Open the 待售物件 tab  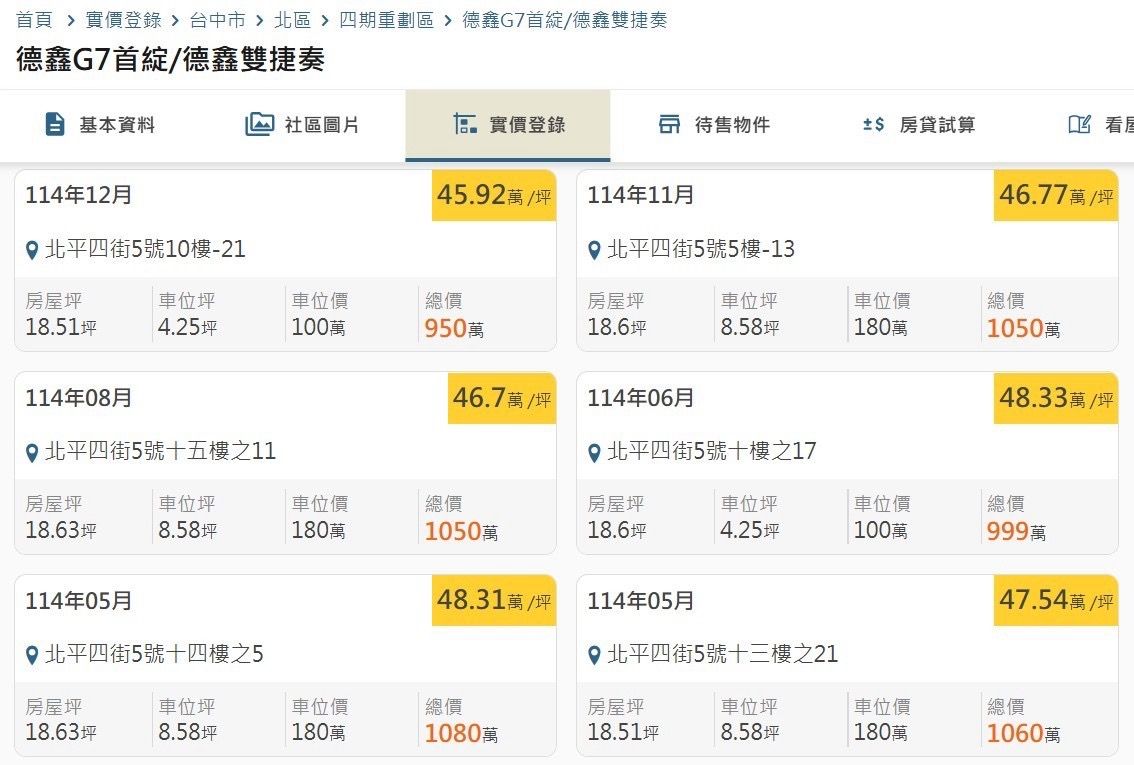coord(732,125)
